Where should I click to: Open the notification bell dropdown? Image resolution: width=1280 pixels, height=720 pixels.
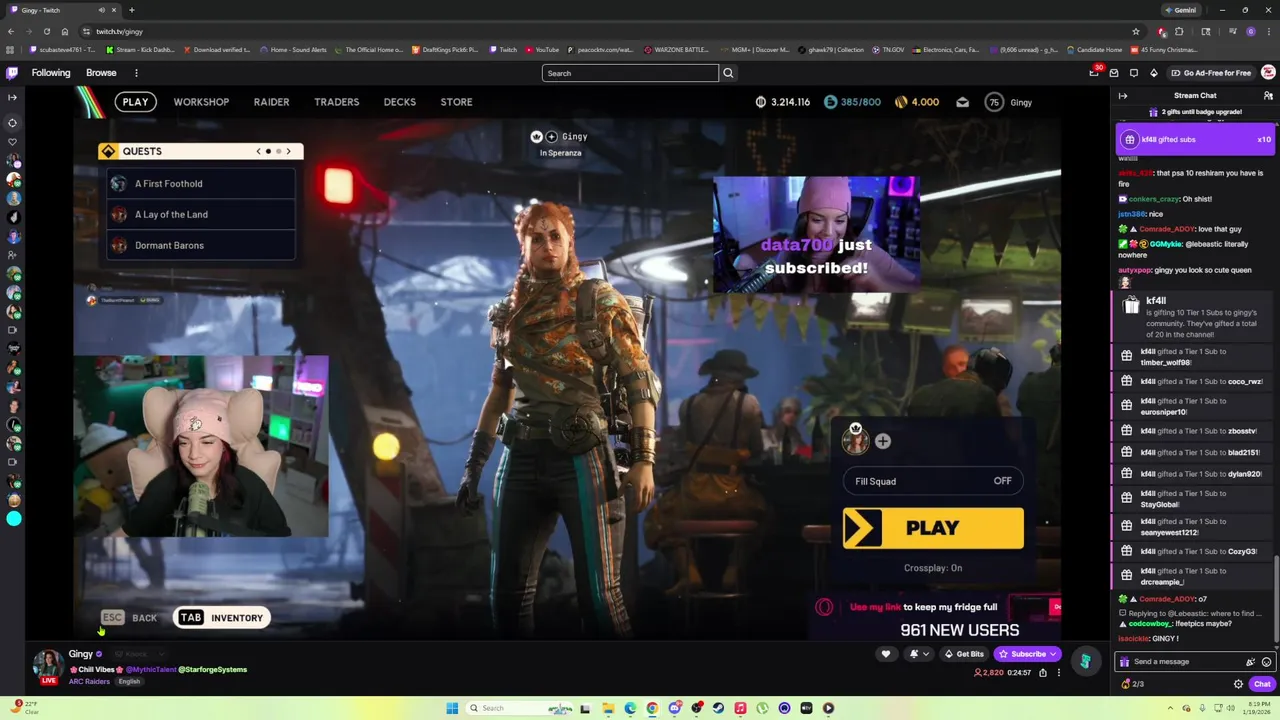coord(917,654)
